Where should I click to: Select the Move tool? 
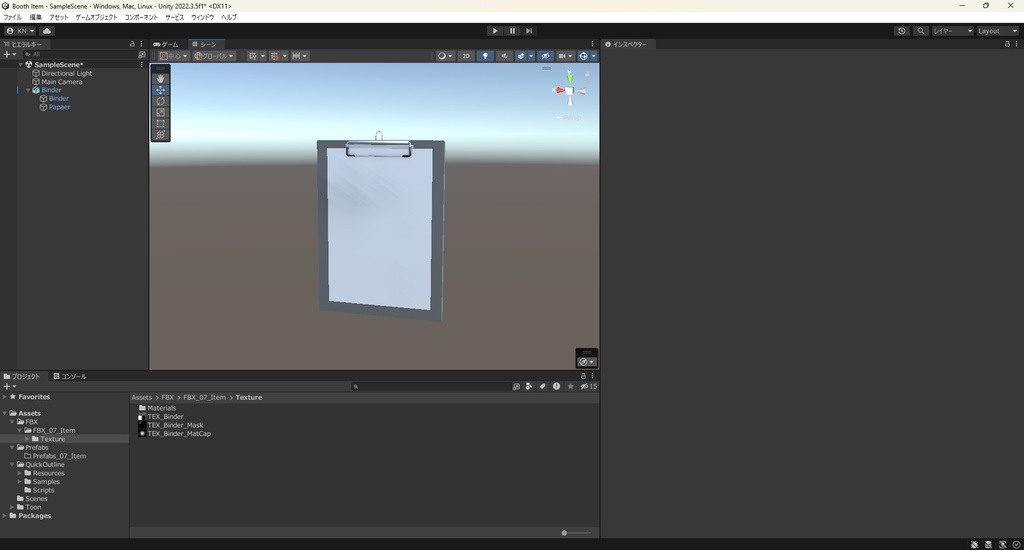(160, 89)
